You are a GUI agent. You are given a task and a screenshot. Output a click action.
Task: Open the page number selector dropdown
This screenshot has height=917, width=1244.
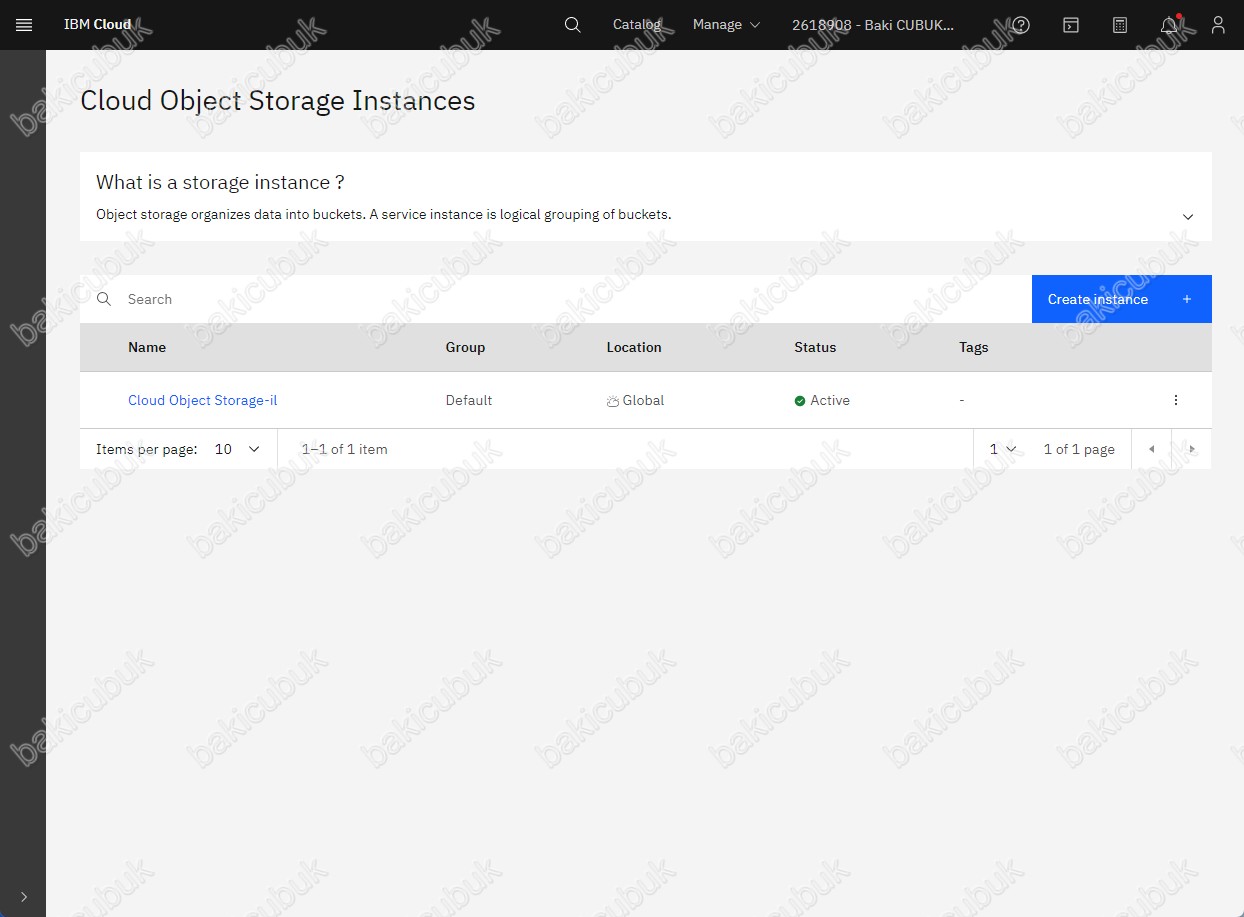[1003, 449]
